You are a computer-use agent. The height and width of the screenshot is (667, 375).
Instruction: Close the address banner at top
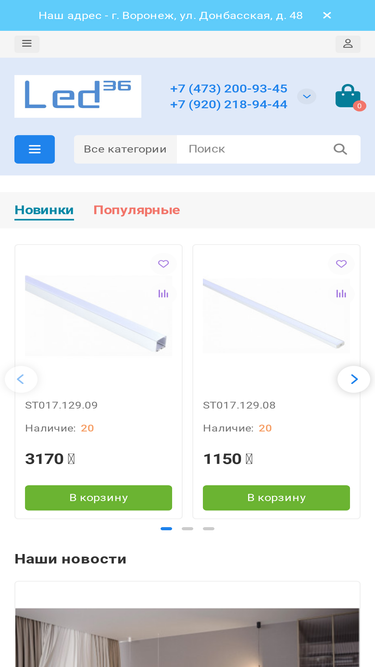327,15
